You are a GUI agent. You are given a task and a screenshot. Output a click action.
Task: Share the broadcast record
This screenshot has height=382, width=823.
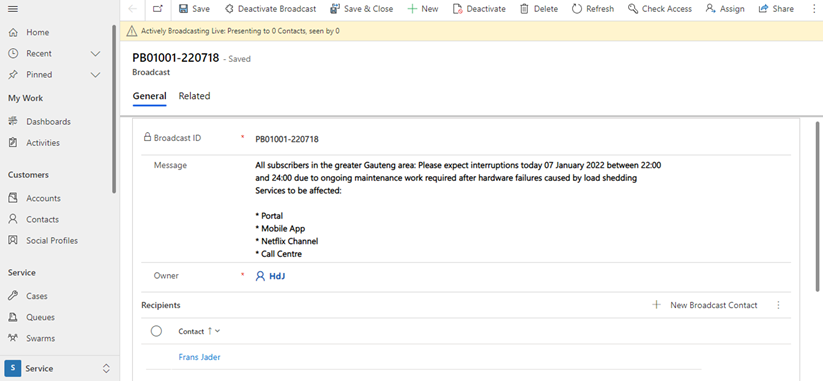(x=776, y=9)
